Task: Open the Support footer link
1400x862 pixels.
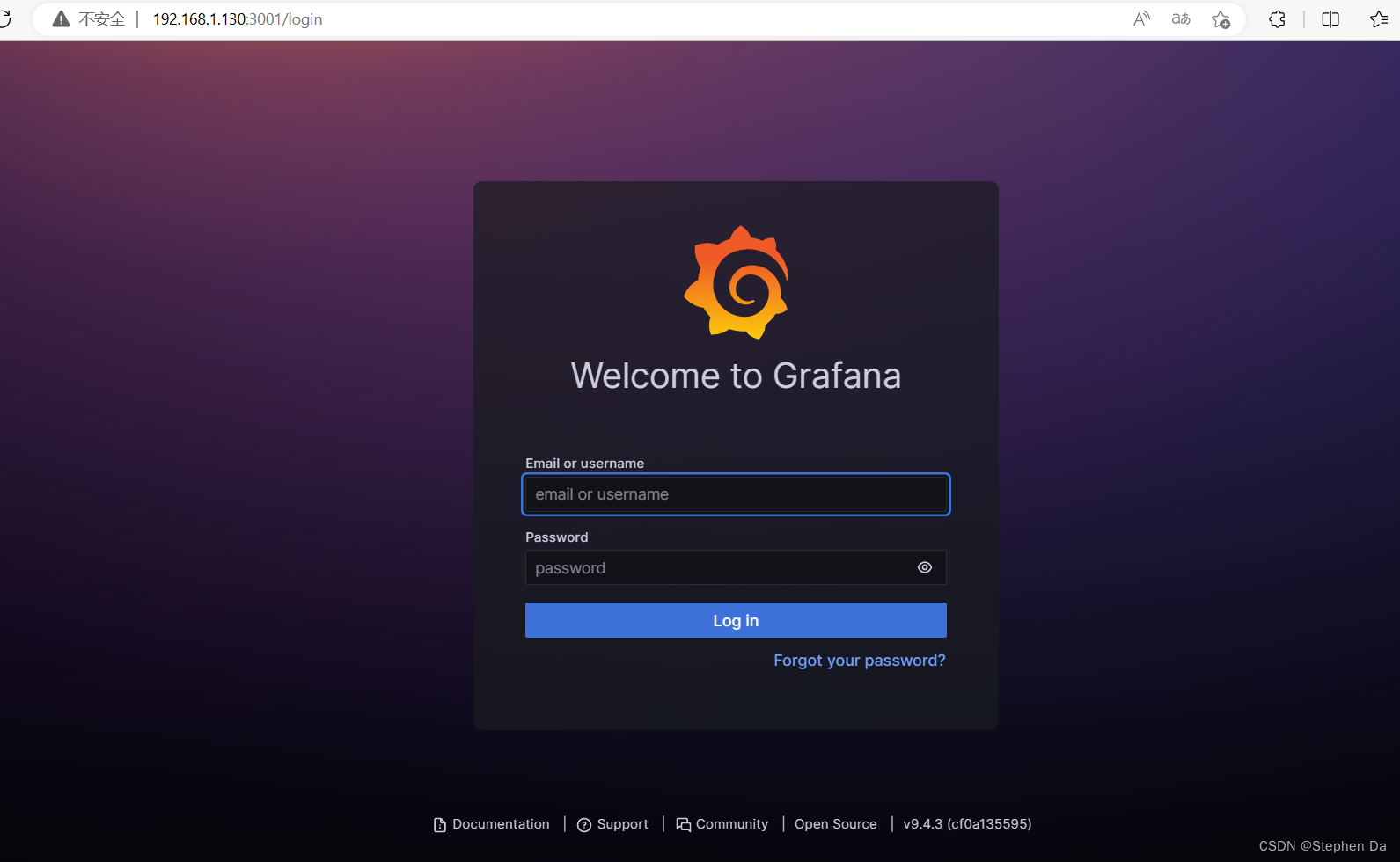Action: [612, 824]
